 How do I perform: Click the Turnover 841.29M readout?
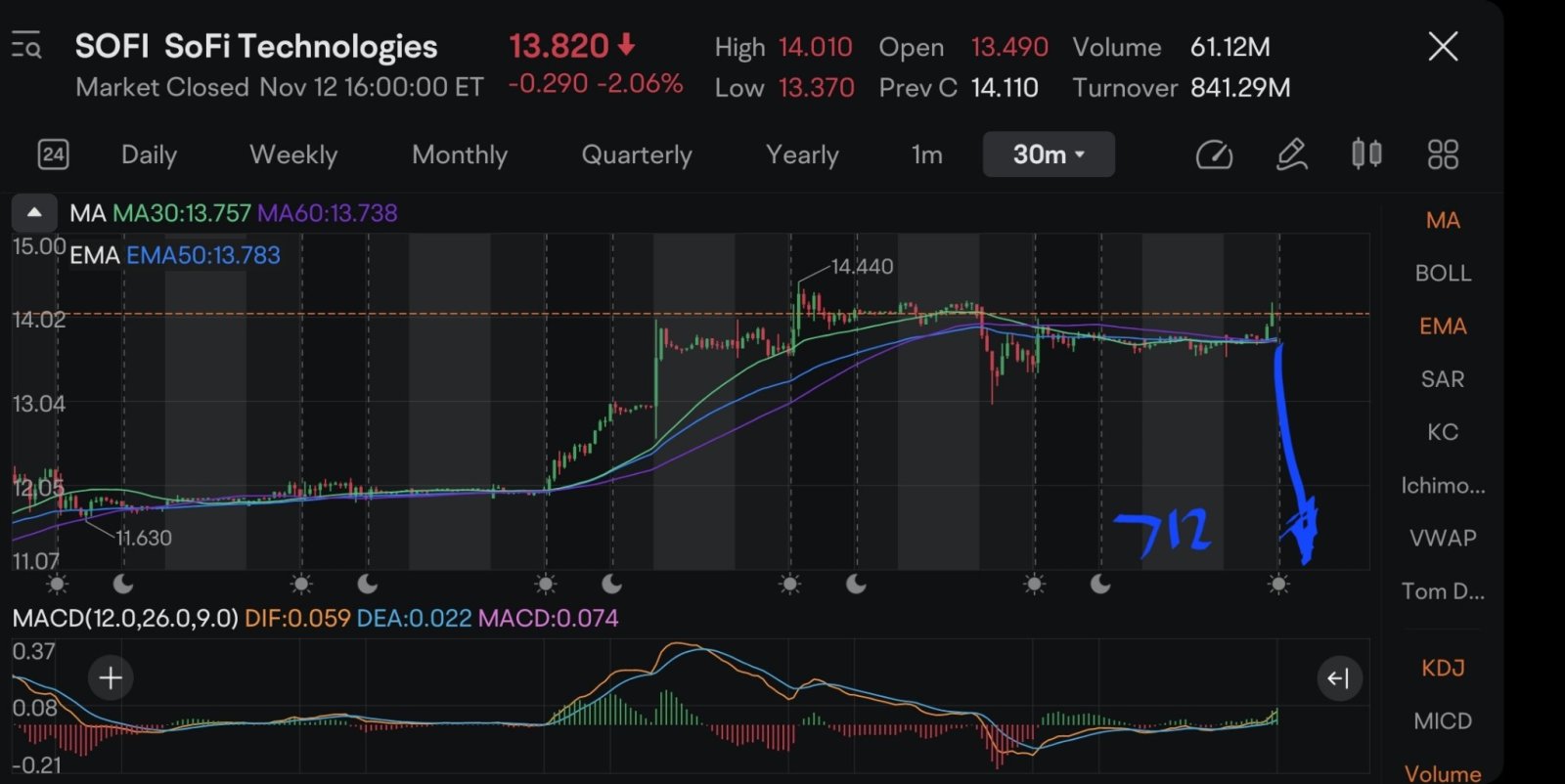[x=1182, y=88]
